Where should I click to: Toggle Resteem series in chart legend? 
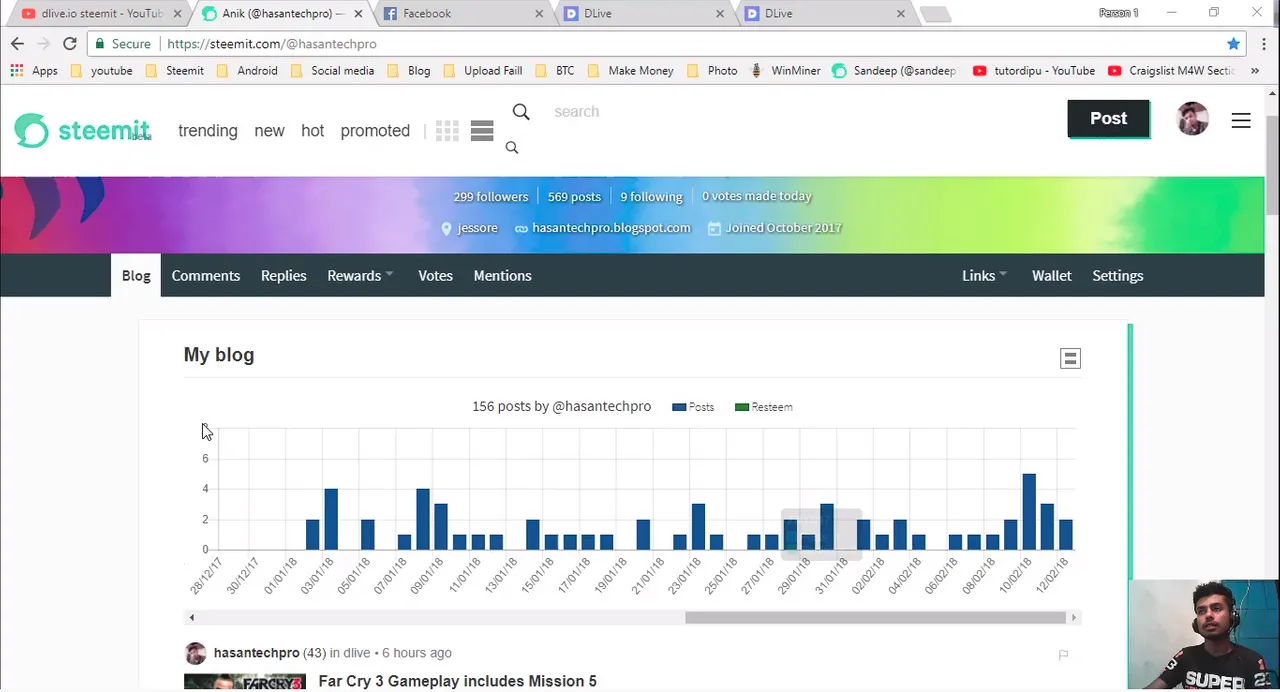(764, 407)
